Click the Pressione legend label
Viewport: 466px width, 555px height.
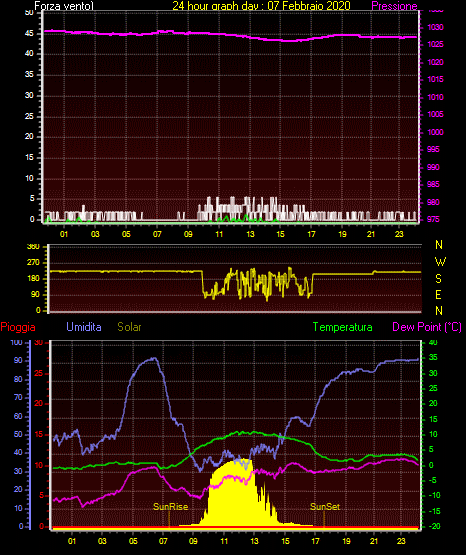[394, 6]
